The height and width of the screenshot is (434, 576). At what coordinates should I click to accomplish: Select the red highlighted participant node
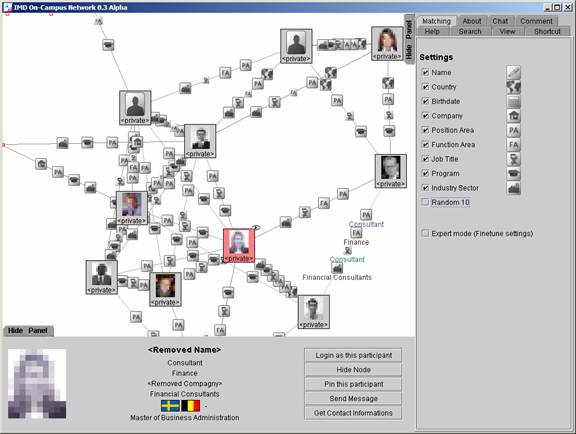coord(239,245)
